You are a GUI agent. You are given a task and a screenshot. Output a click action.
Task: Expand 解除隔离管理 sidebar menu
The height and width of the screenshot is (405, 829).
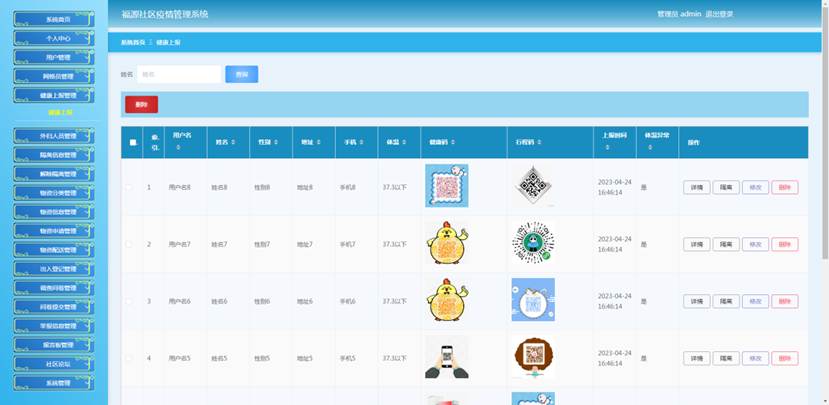coord(54,174)
